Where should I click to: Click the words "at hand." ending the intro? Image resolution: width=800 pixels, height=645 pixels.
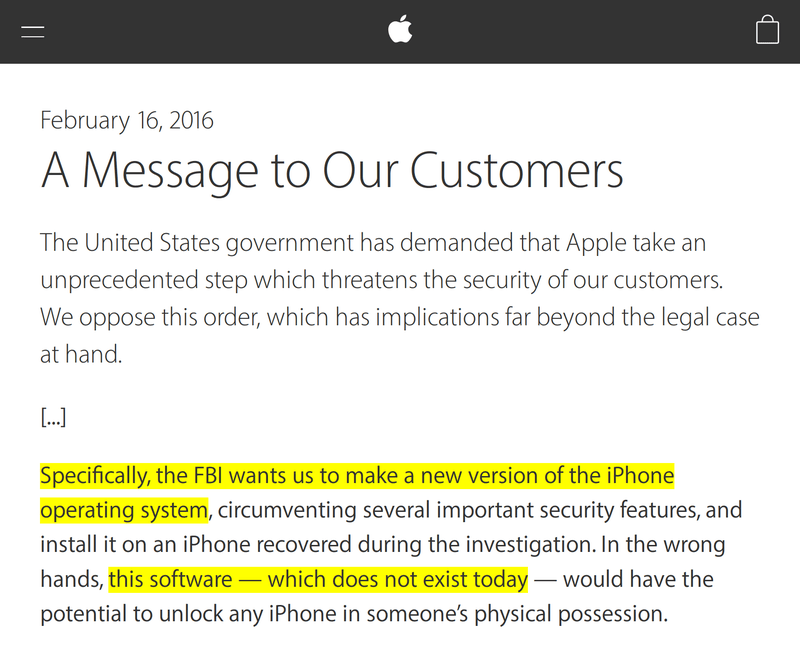point(81,354)
